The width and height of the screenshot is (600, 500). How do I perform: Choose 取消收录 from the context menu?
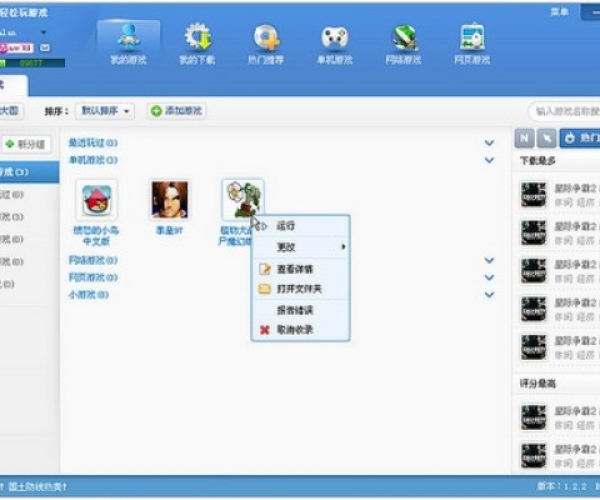300,330
